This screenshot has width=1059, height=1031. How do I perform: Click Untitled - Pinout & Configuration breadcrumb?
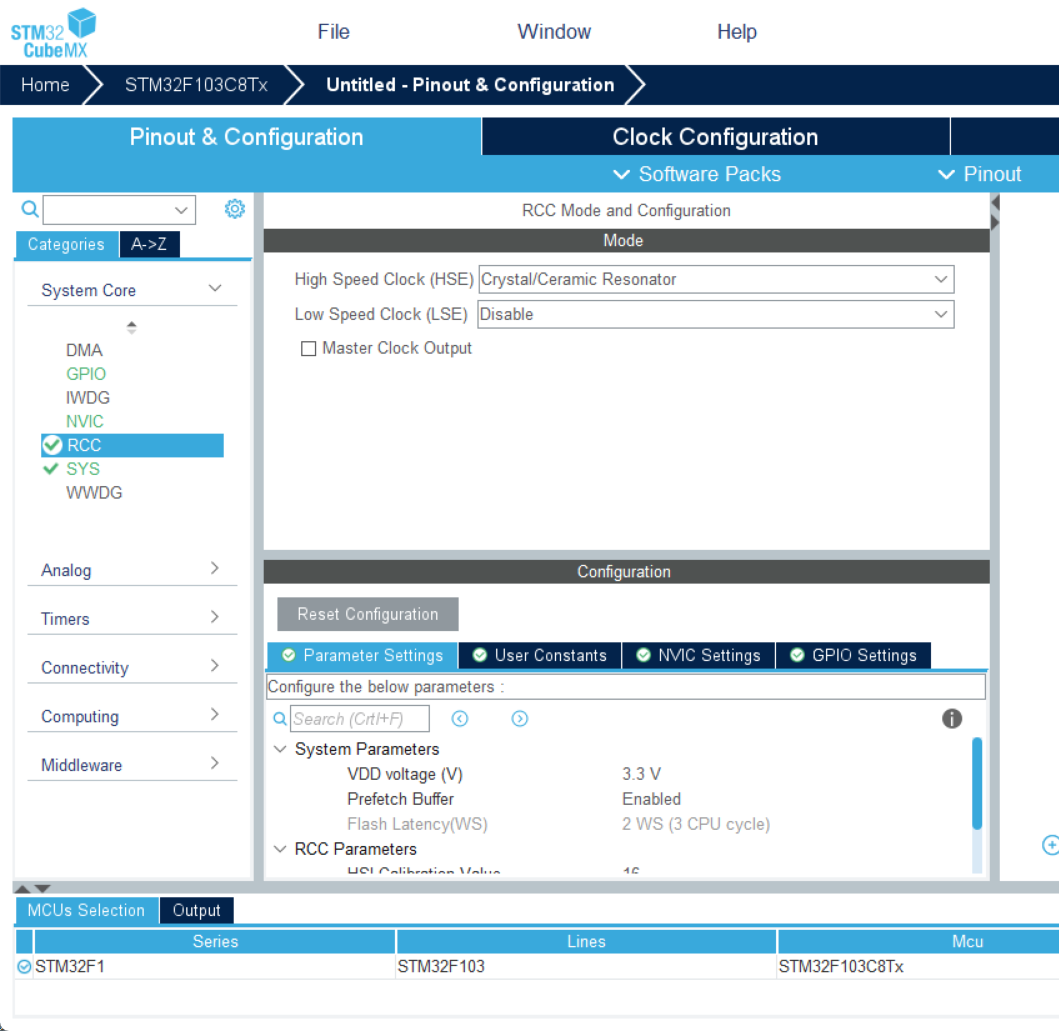(x=470, y=84)
